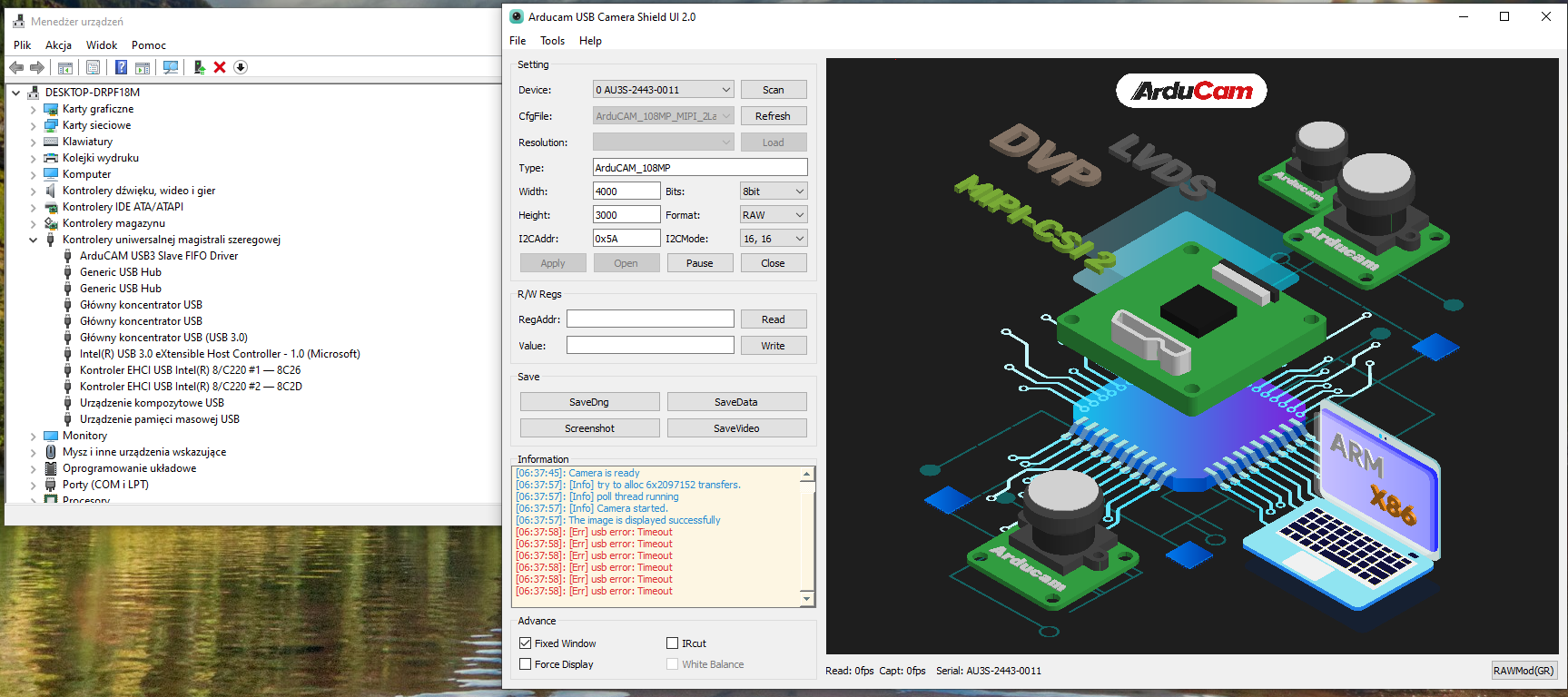Click the Kontrolery magazynu storage icon
1568x697 pixels.
(x=51, y=223)
